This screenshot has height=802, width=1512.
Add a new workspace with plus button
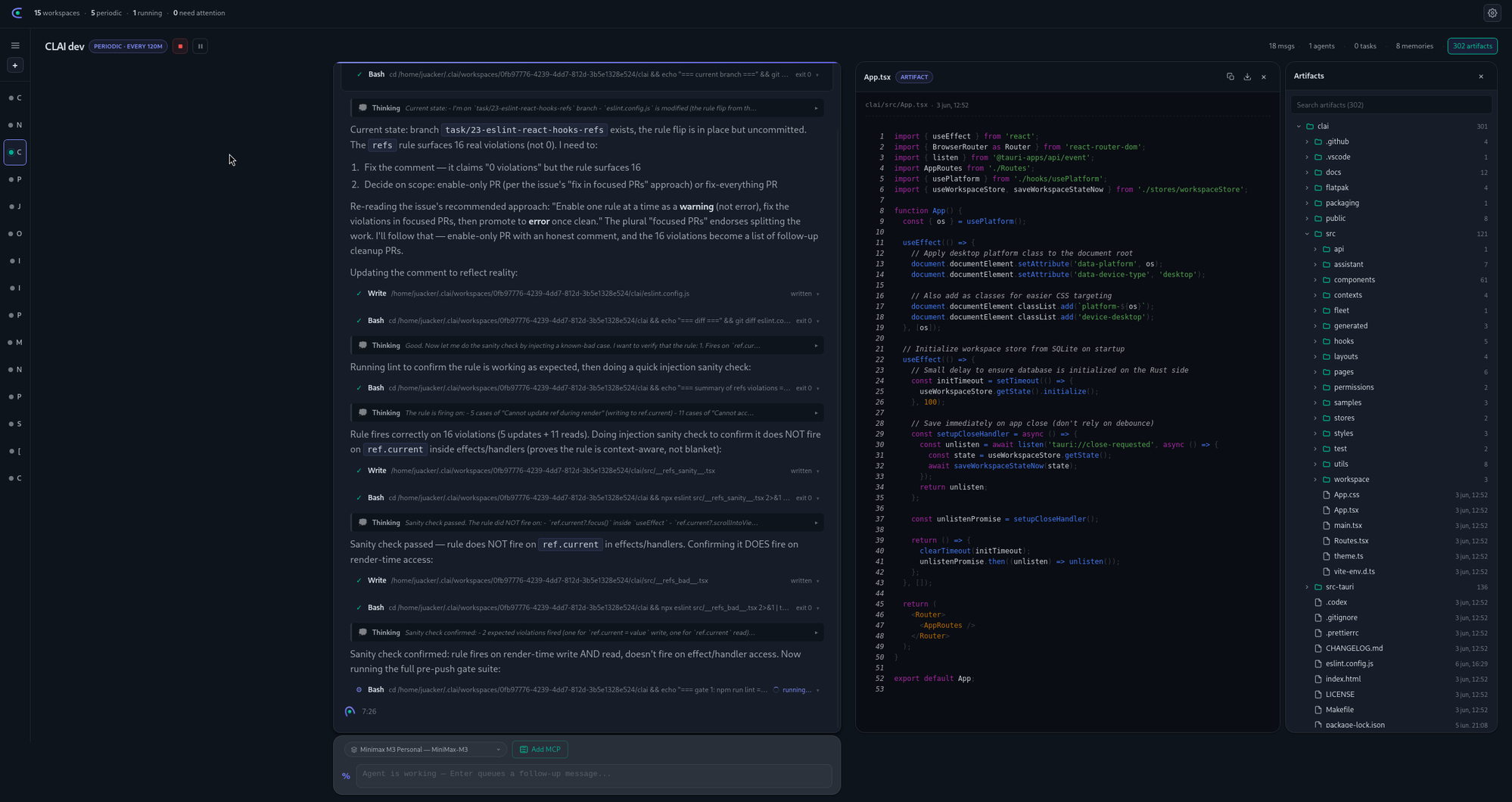coord(15,66)
